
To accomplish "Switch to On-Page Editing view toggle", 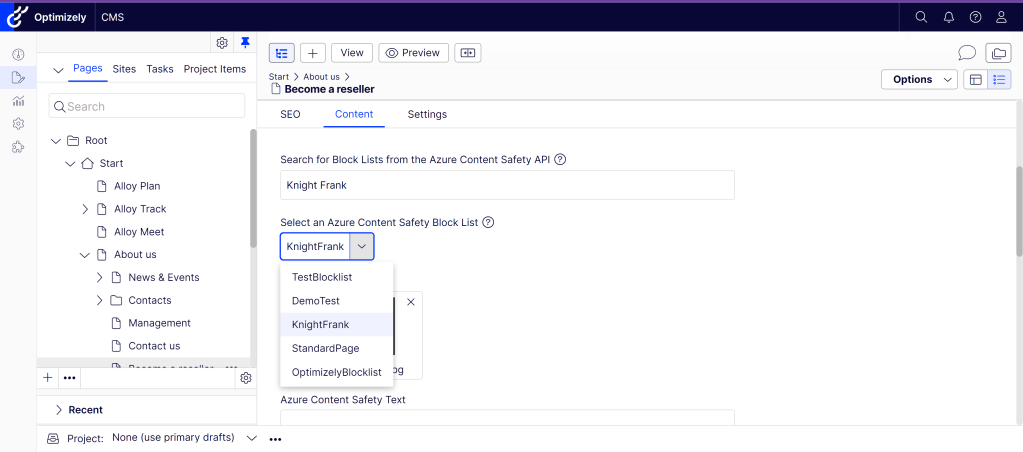I will [x=975, y=80].
